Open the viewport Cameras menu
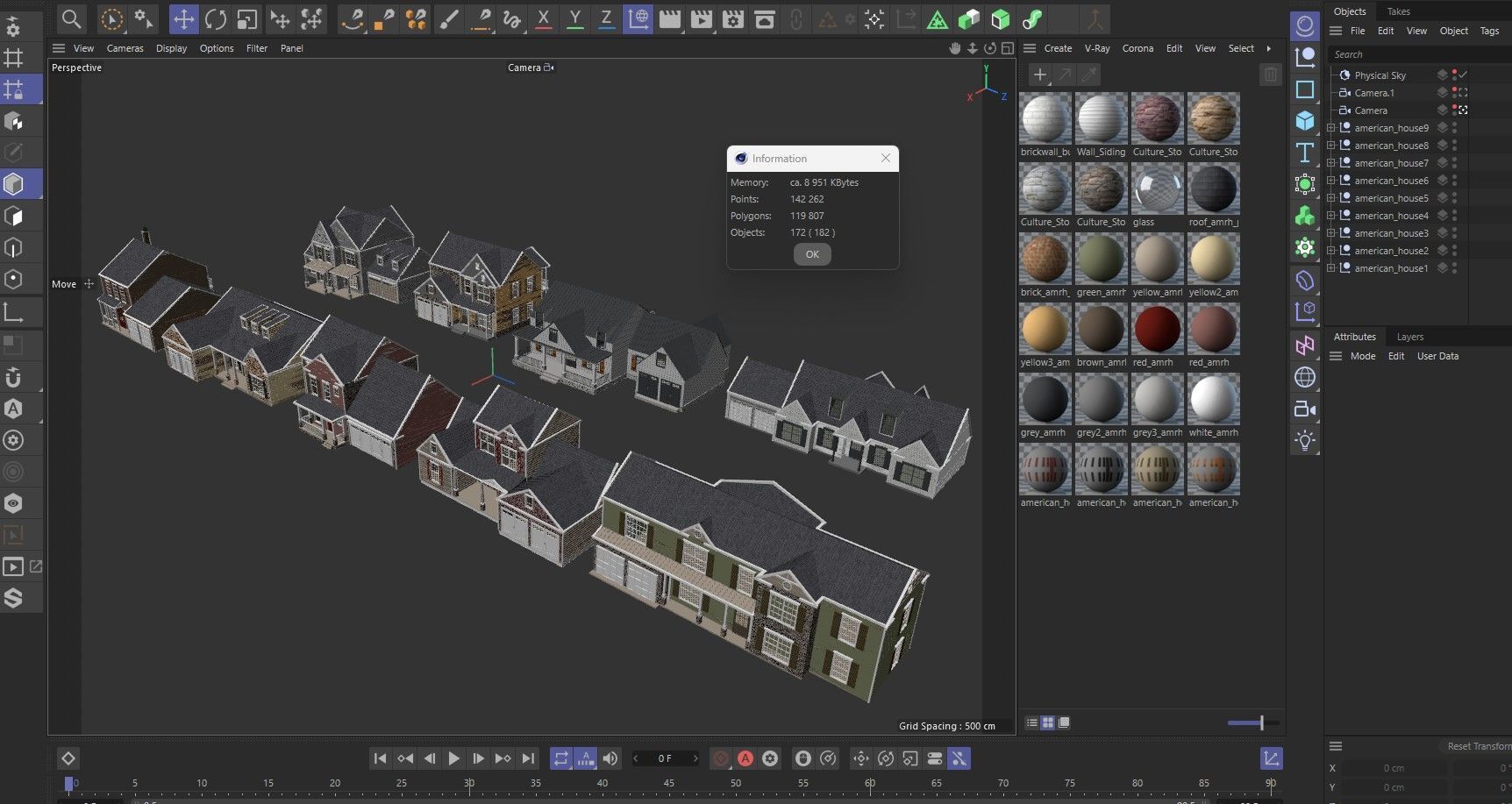Image resolution: width=1512 pixels, height=804 pixels. tap(125, 48)
